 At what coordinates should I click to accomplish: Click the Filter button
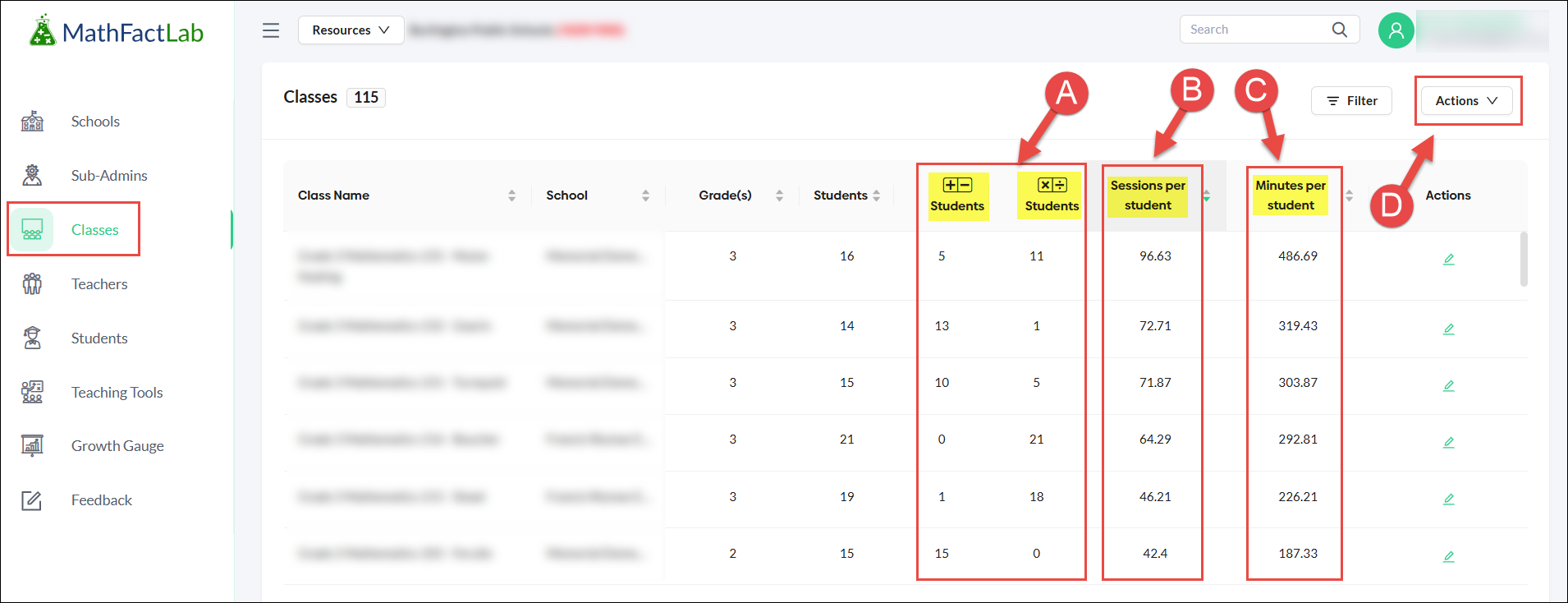pos(1351,100)
